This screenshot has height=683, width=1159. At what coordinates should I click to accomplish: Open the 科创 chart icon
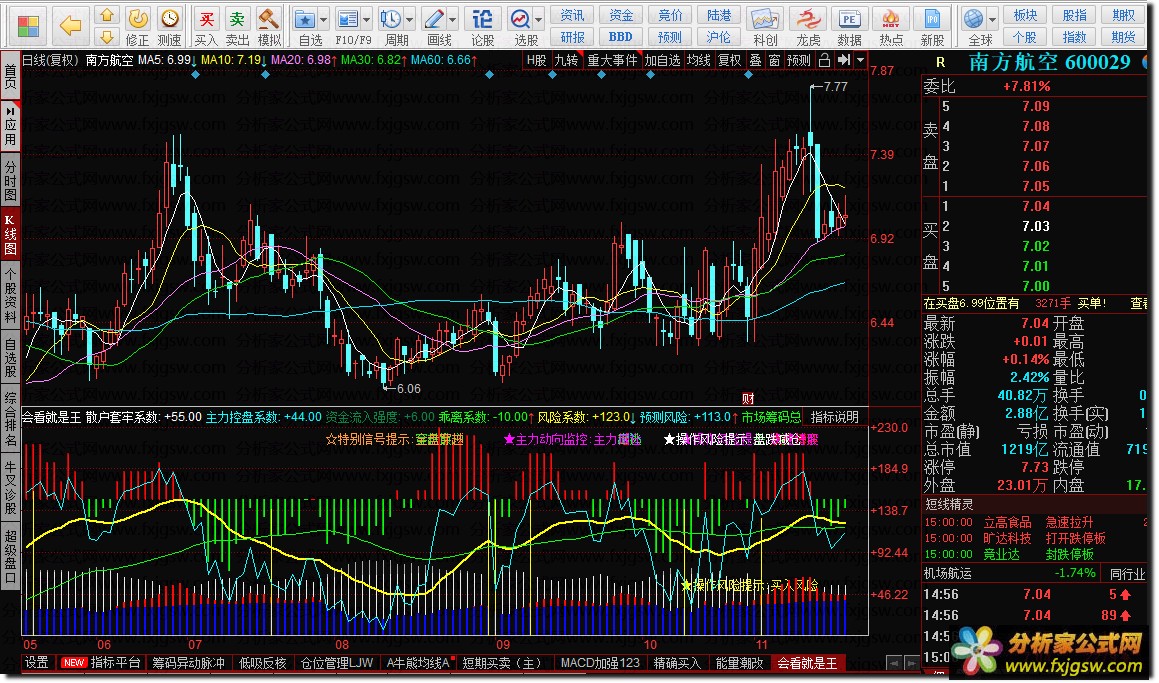(765, 18)
